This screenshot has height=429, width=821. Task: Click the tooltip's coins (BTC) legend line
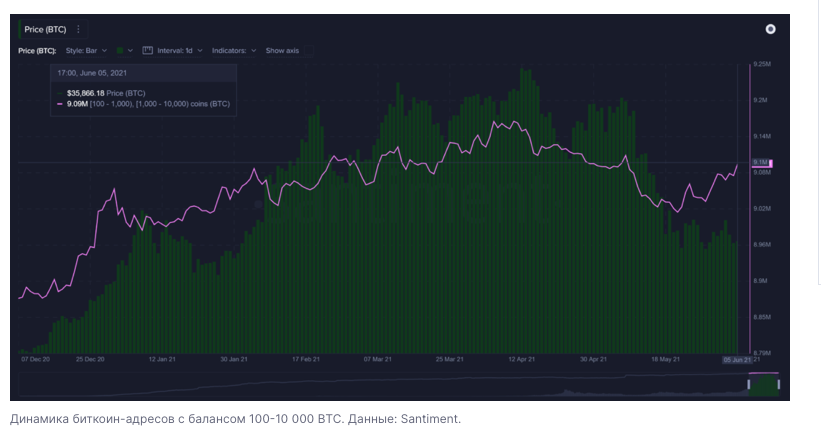click(145, 103)
